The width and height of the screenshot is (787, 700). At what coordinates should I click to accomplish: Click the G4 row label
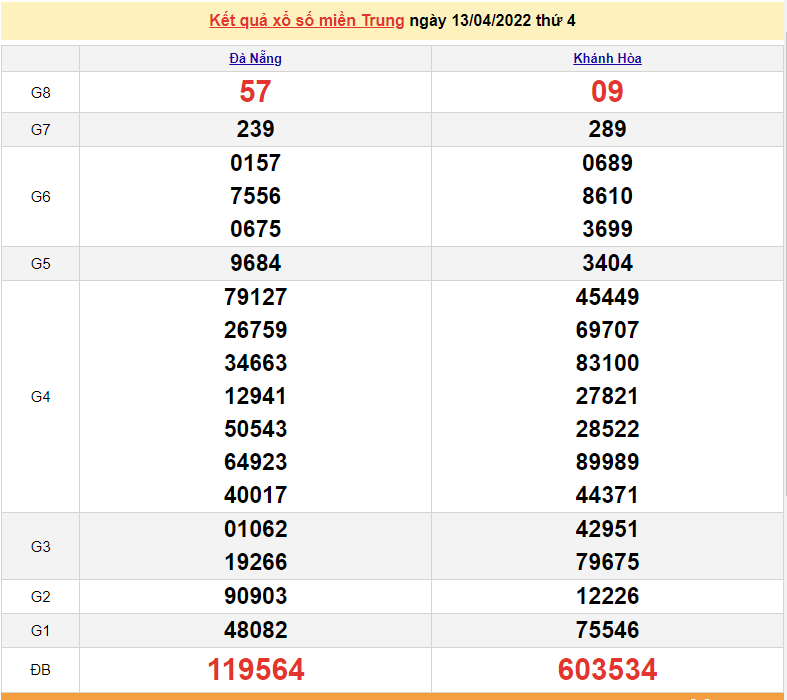pyautogui.click(x=40, y=396)
